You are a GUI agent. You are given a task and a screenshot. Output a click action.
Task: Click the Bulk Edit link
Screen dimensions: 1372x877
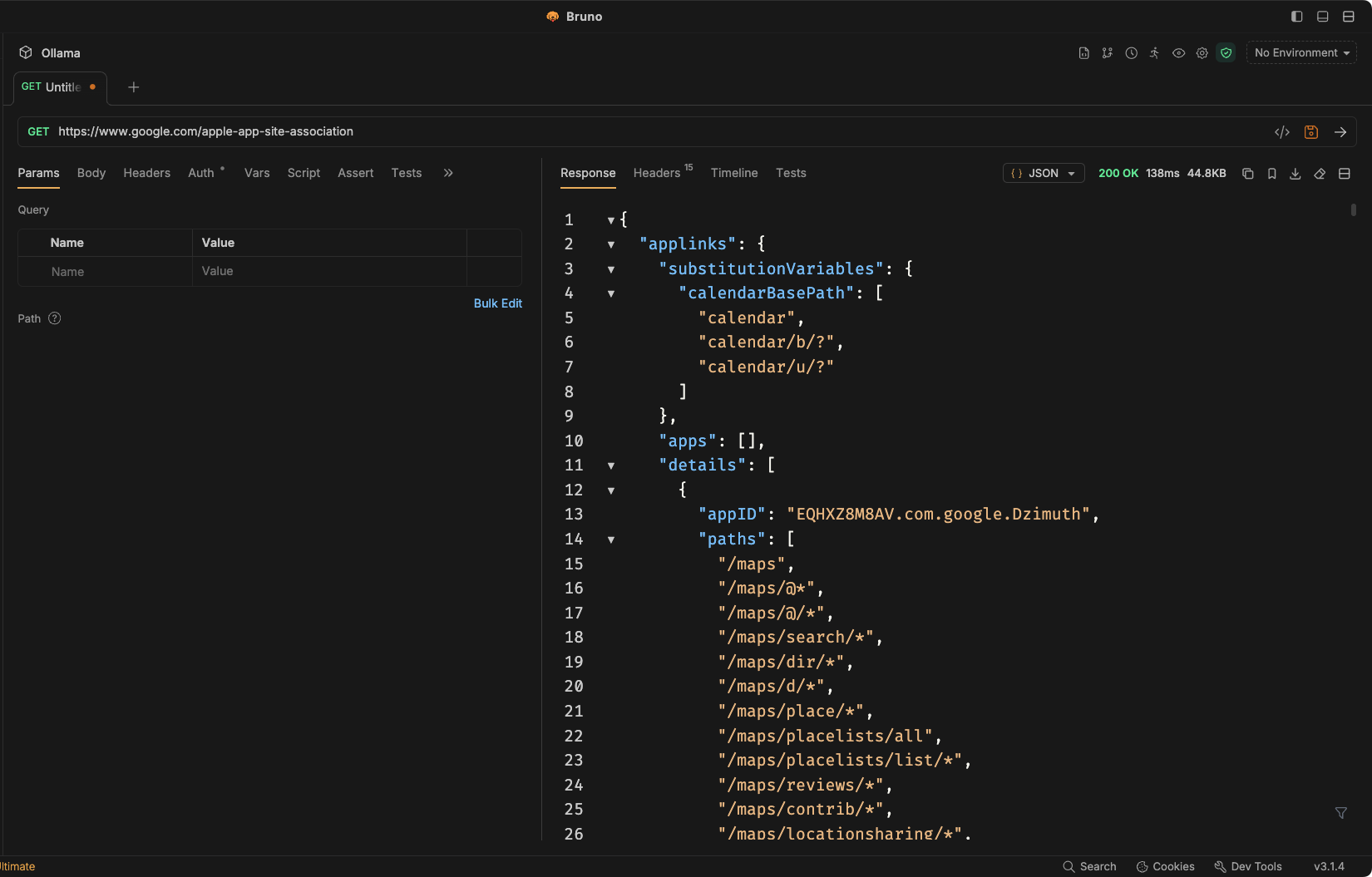pos(497,303)
